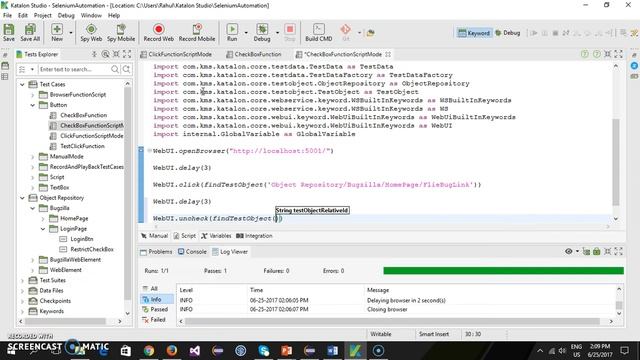Close the CheckBoxFunctionScriptMode tab
The image size is (640, 360).
point(388,54)
